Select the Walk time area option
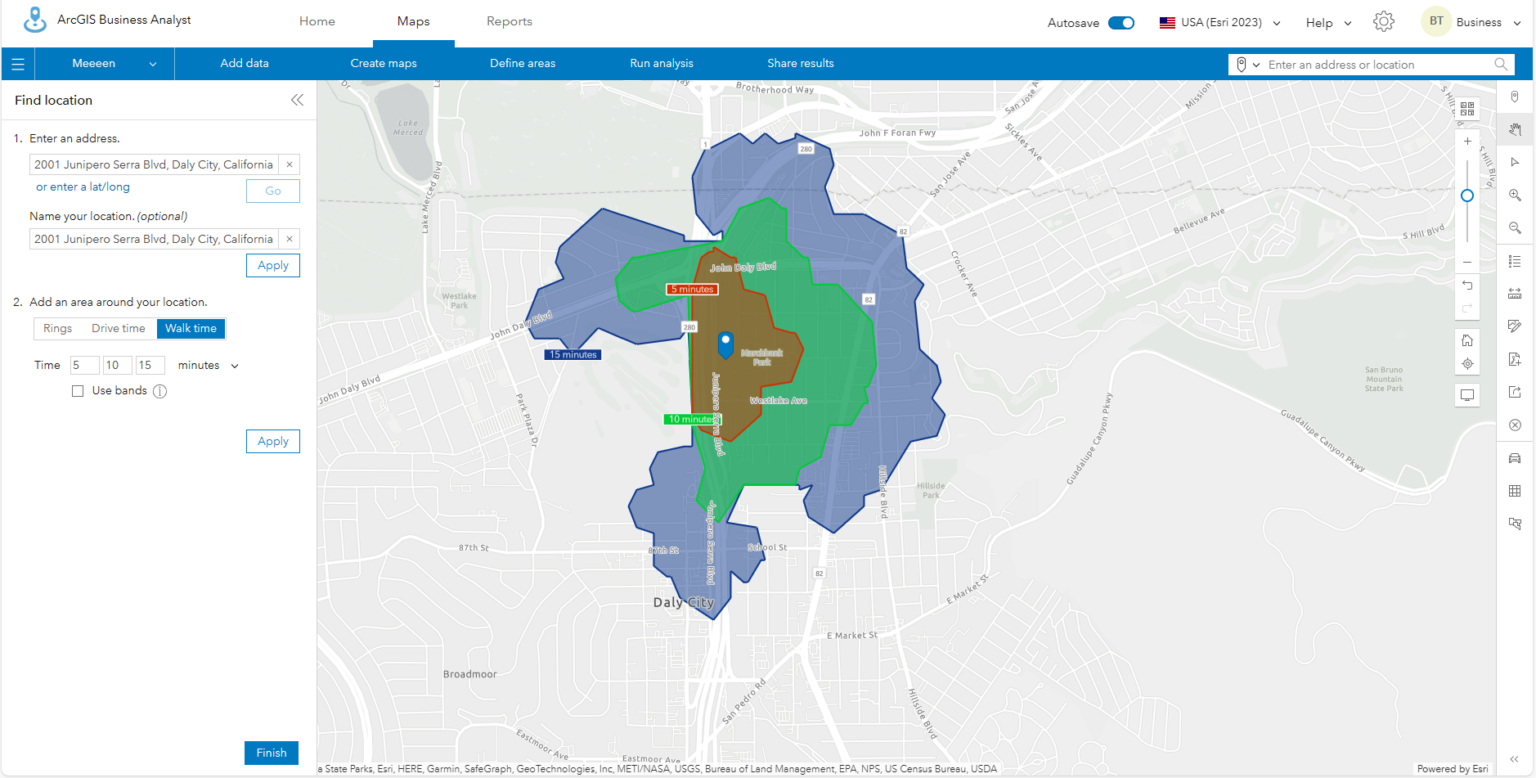Screen dimensions: 1536x778 (x=191, y=328)
